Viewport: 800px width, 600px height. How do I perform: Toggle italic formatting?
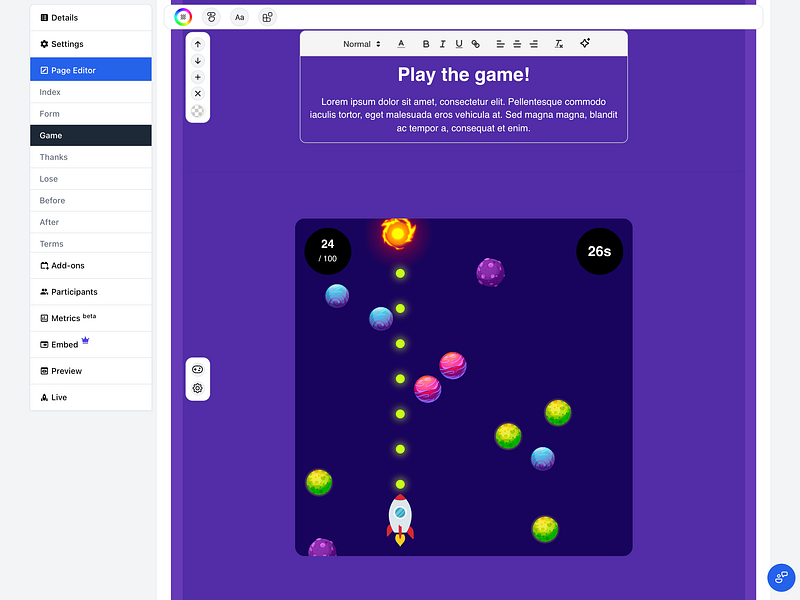(x=442, y=44)
